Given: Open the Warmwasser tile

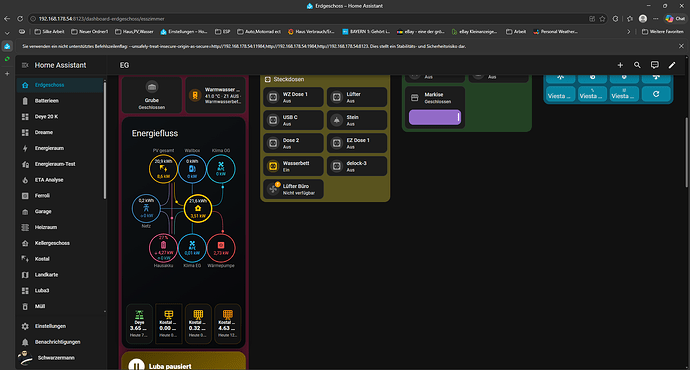Looking at the screenshot, I should pos(216,95).
